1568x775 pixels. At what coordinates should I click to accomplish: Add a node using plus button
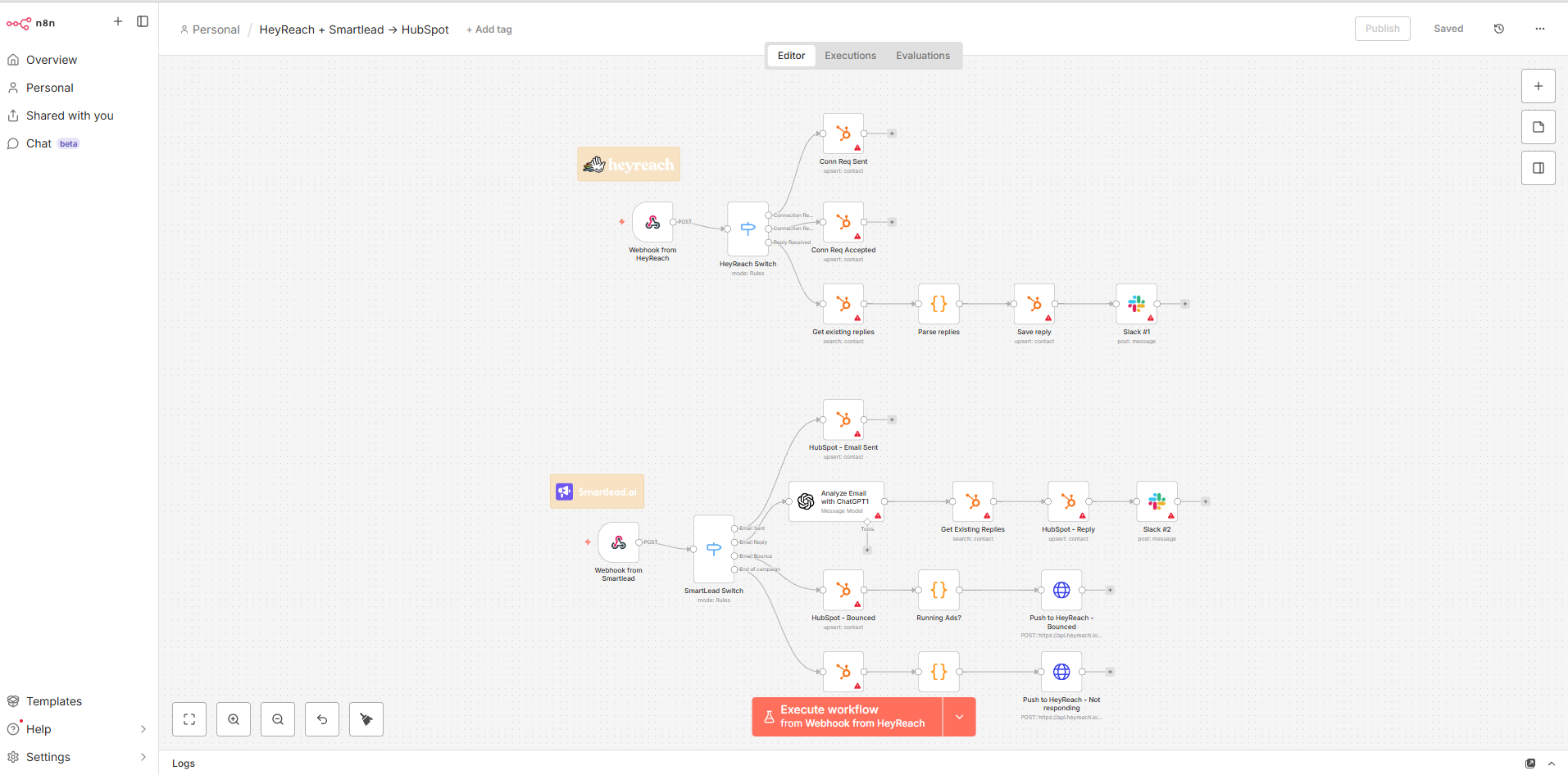(1538, 86)
